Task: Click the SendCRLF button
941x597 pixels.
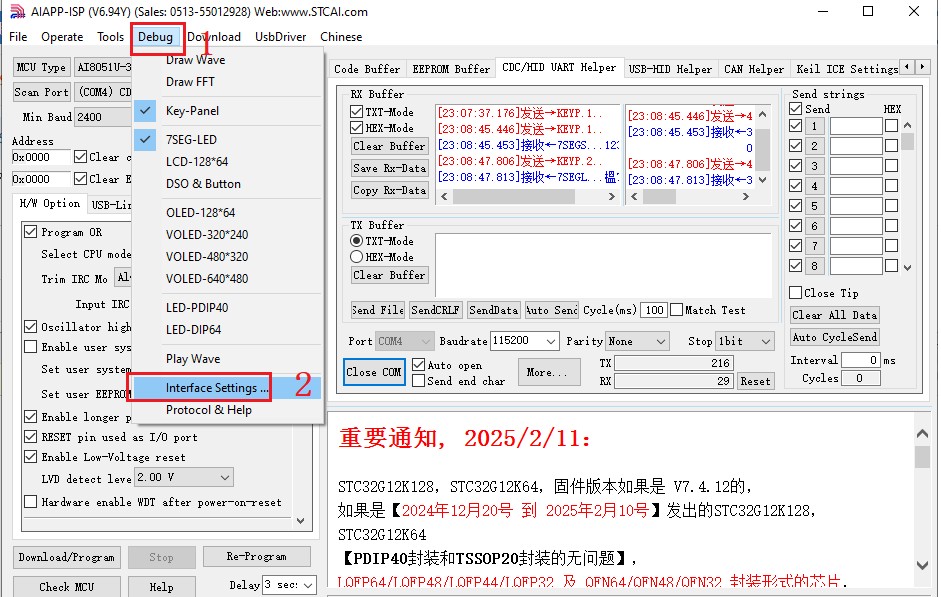Action: pyautogui.click(x=435, y=310)
